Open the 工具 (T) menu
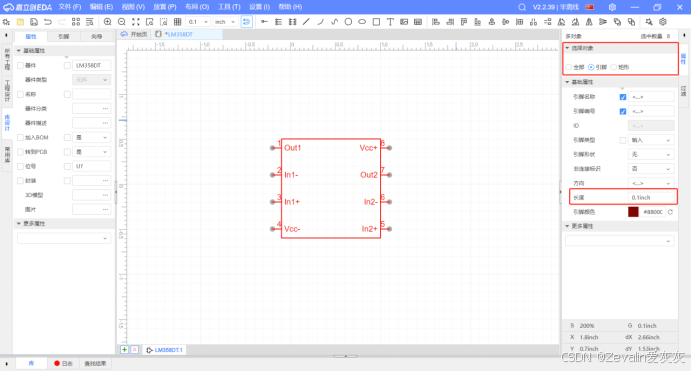Screen dimensions: 692x371 click(229, 7)
